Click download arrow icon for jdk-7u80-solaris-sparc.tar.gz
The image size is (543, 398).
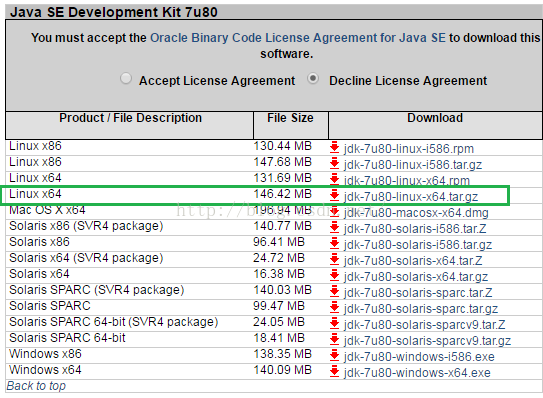(334, 308)
